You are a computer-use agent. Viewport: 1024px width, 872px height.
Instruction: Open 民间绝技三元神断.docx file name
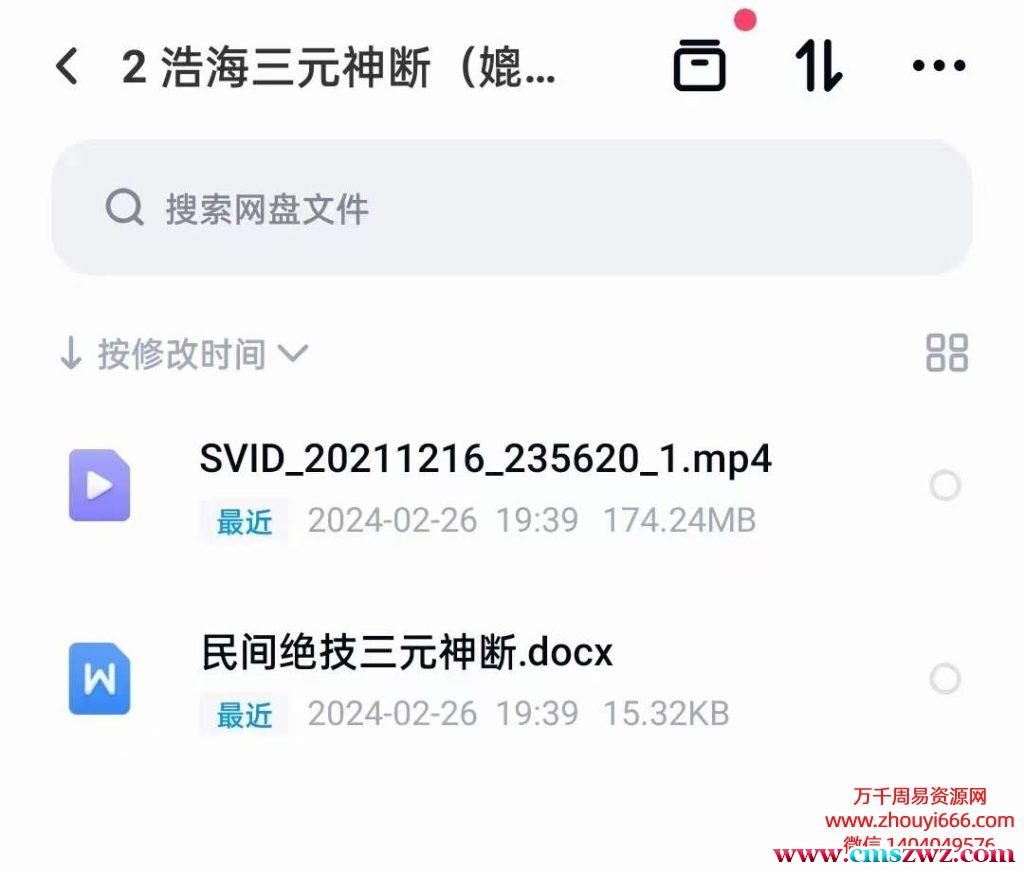(407, 652)
